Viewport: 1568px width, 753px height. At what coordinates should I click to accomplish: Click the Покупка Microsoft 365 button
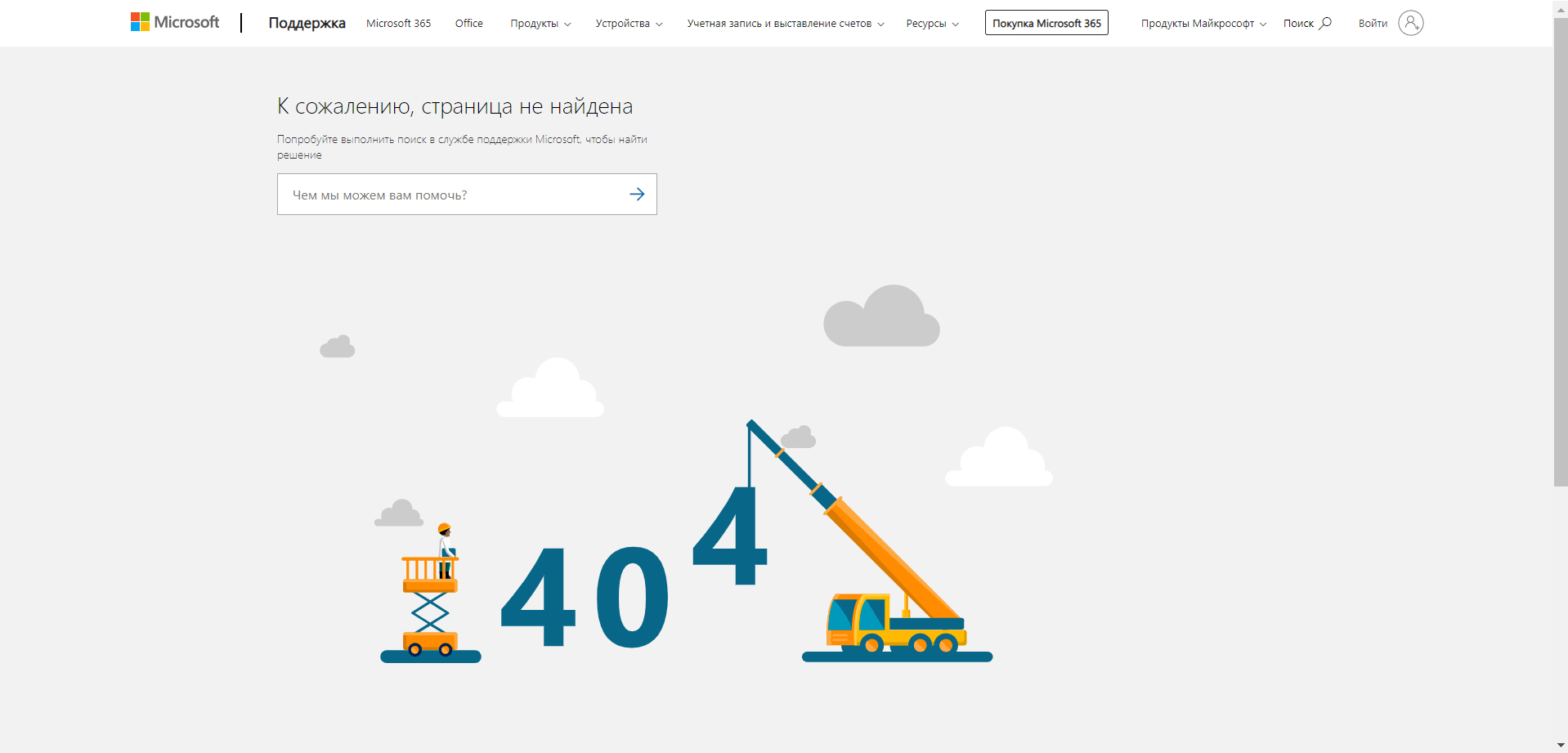(x=1046, y=23)
